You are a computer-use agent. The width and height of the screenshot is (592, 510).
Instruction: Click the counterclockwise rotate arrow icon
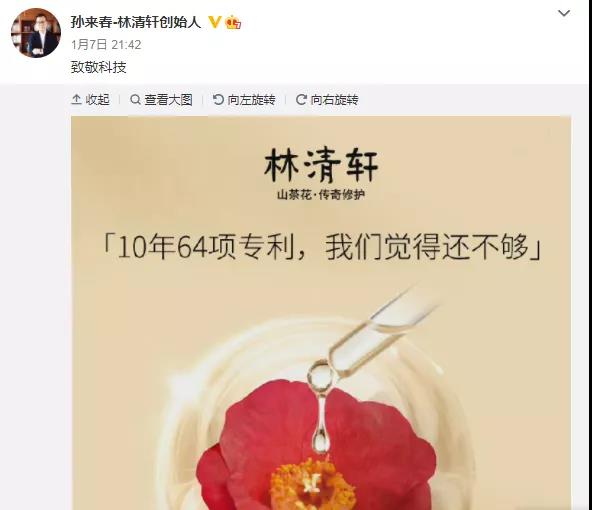218,100
